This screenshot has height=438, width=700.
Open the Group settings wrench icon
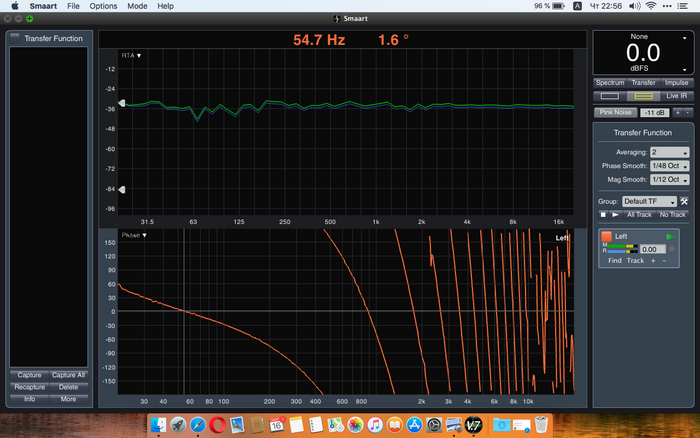[685, 201]
